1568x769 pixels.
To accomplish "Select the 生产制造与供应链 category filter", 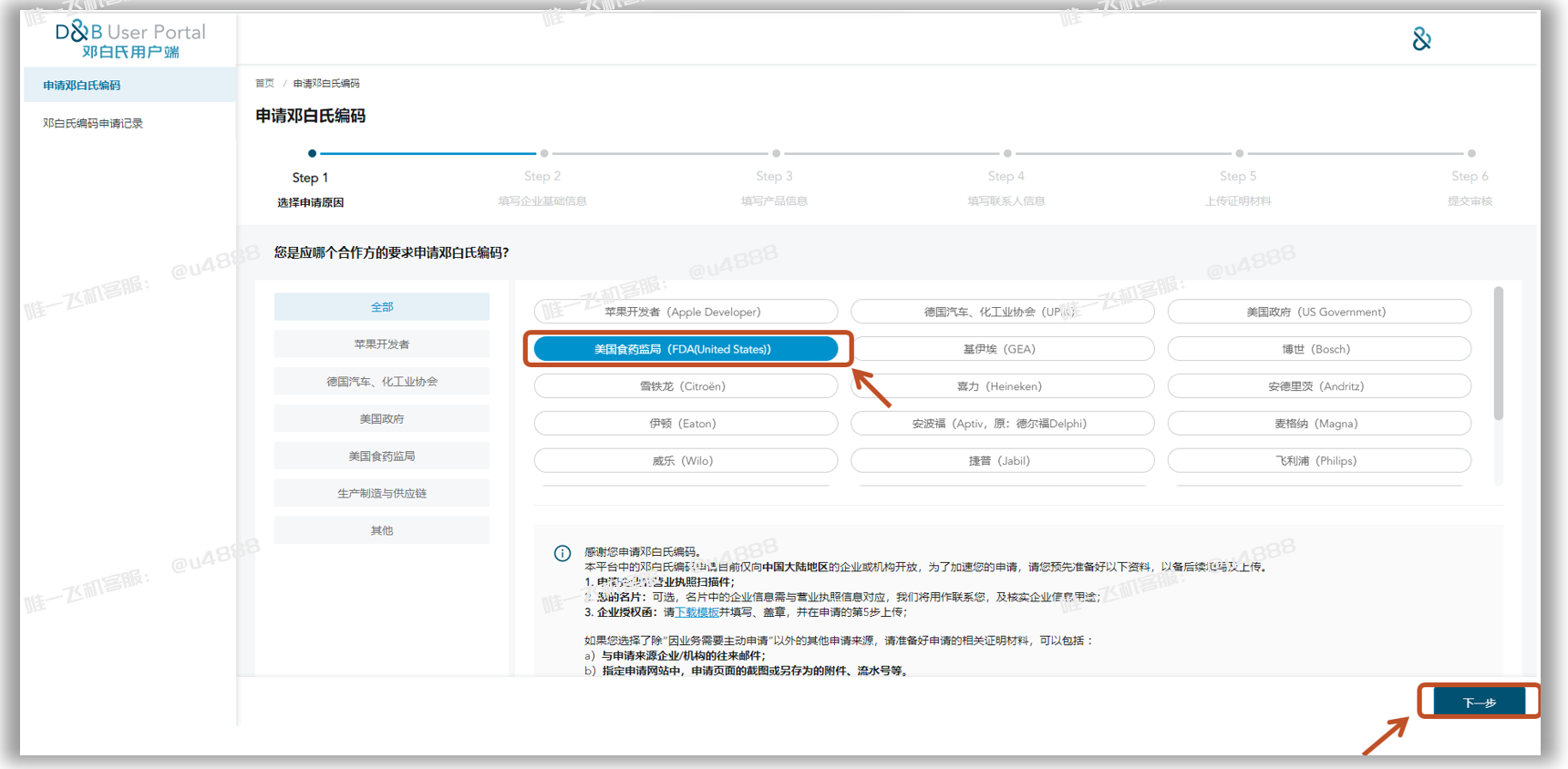I will [x=382, y=494].
